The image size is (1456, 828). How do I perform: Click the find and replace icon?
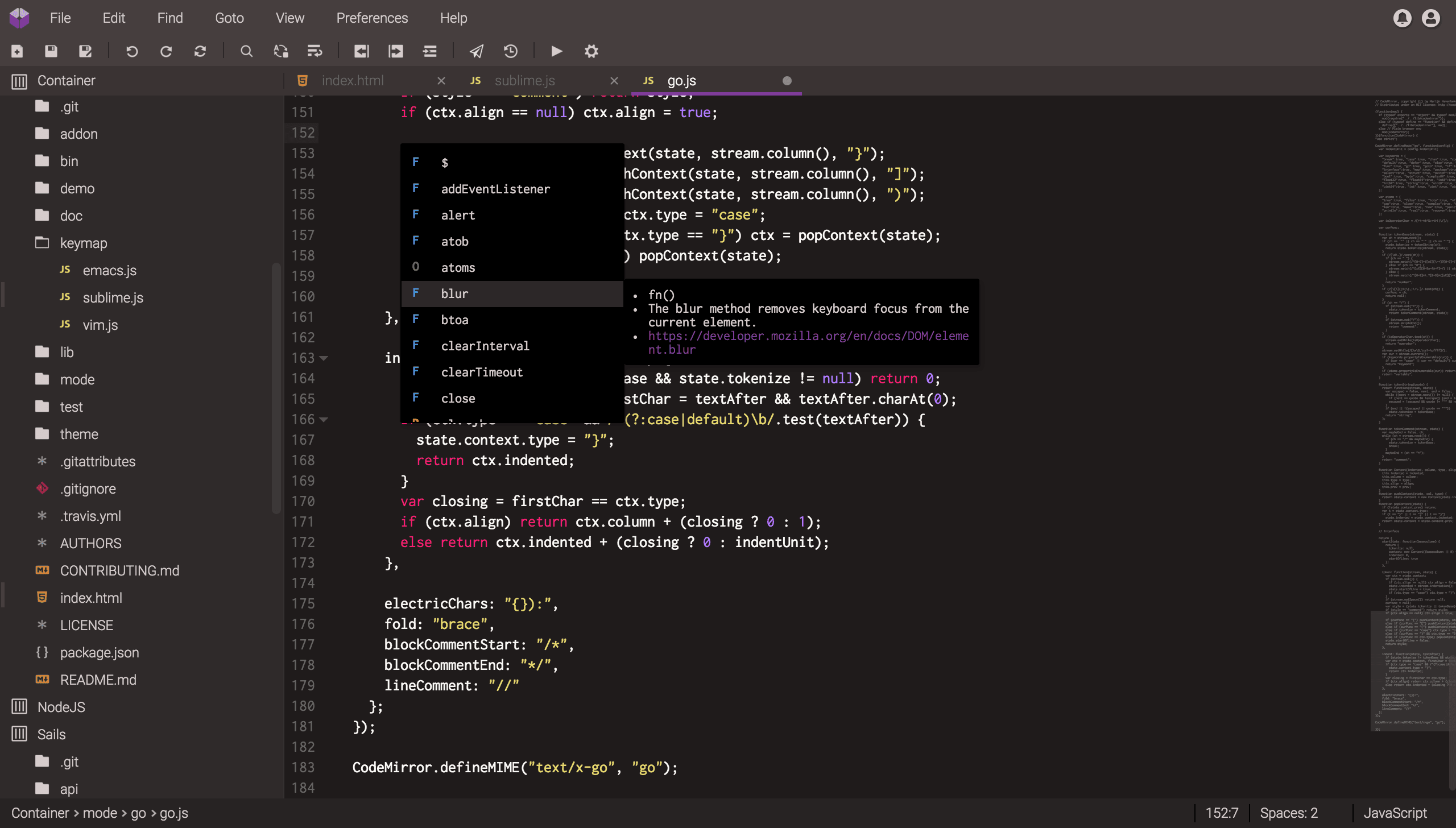281,51
